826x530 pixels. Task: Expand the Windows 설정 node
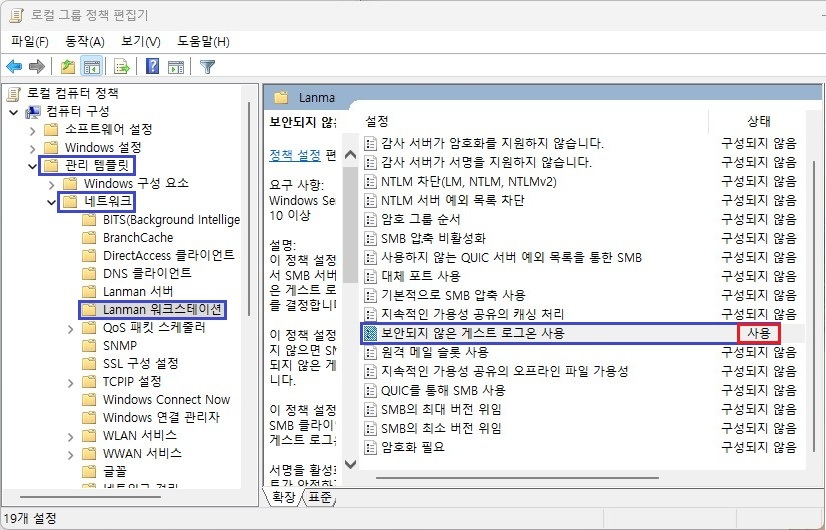33,148
